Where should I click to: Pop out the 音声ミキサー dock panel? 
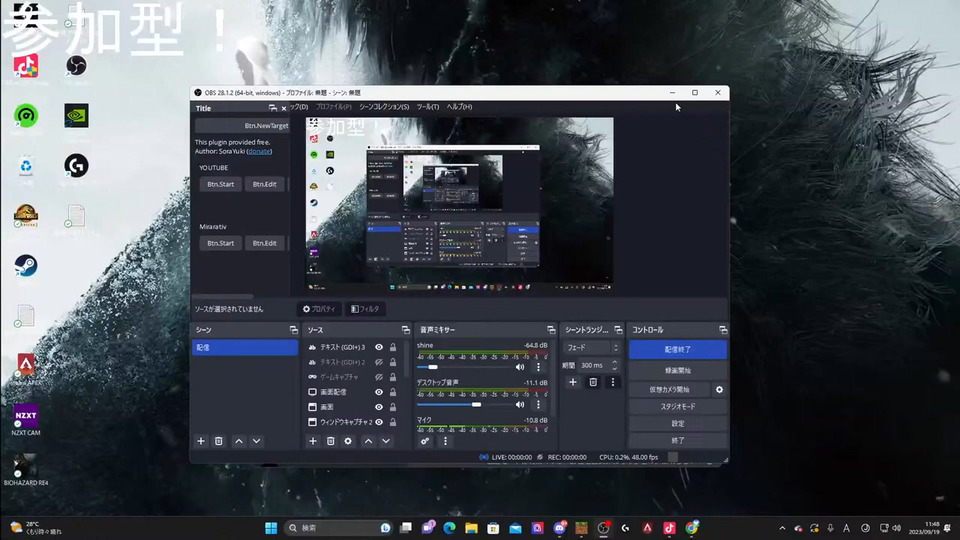click(x=551, y=330)
